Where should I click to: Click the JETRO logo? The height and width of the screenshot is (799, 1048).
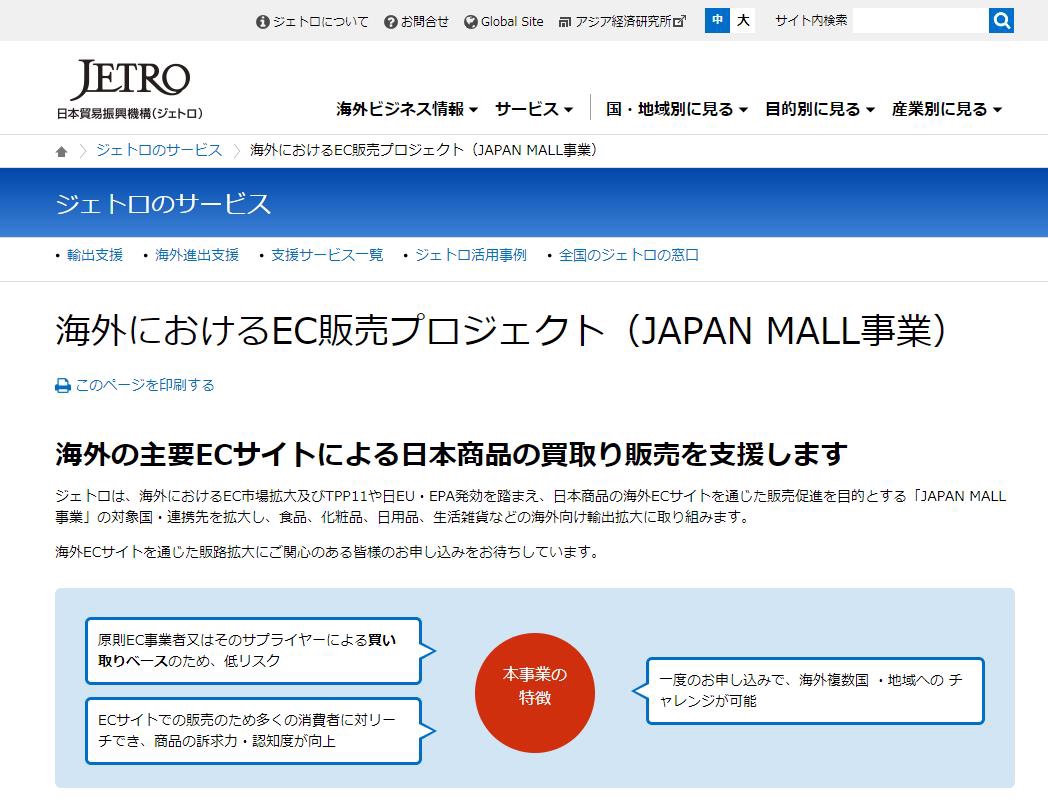point(130,89)
